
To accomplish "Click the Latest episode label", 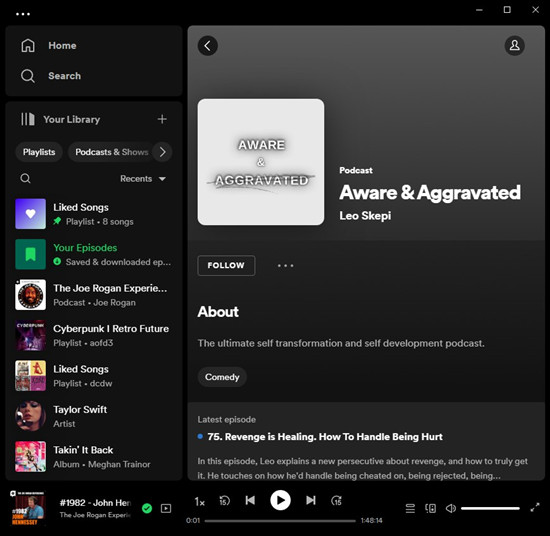I will [227, 420].
